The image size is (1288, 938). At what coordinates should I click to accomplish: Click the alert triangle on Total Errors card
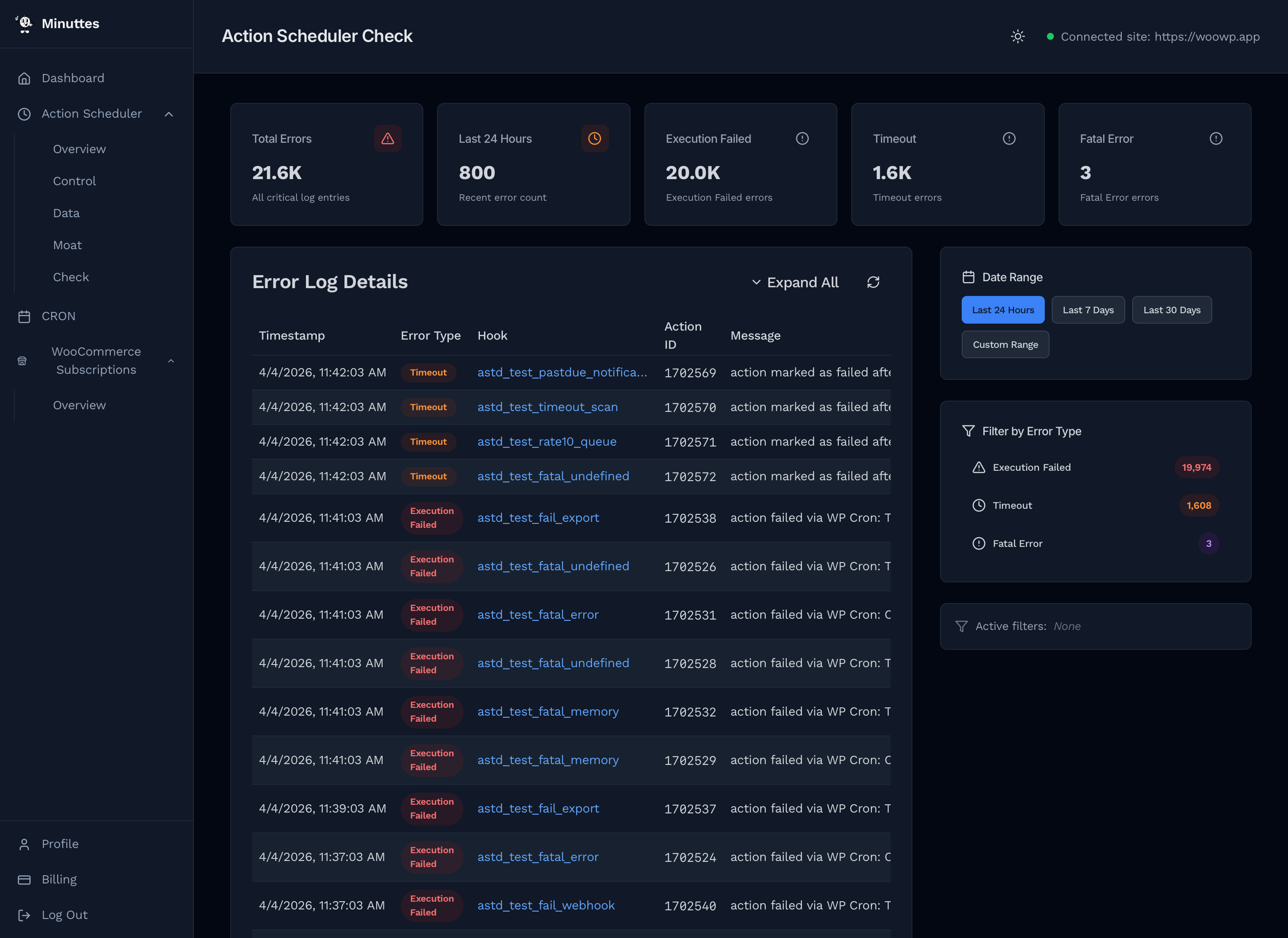point(388,138)
